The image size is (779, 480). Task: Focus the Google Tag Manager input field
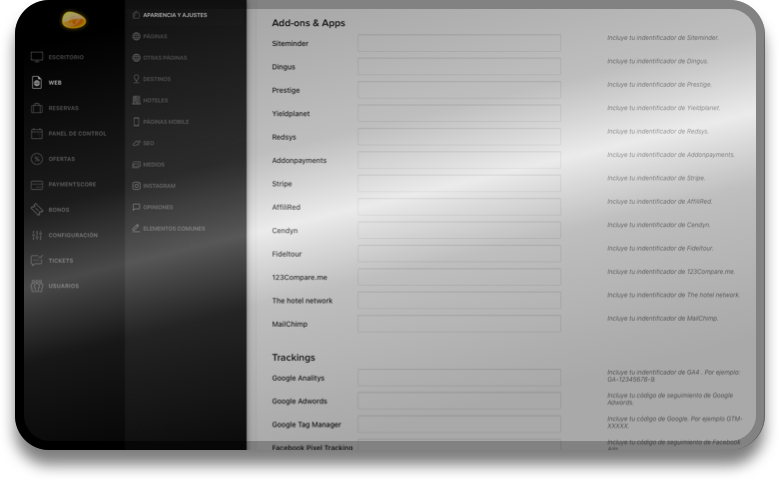click(459, 424)
